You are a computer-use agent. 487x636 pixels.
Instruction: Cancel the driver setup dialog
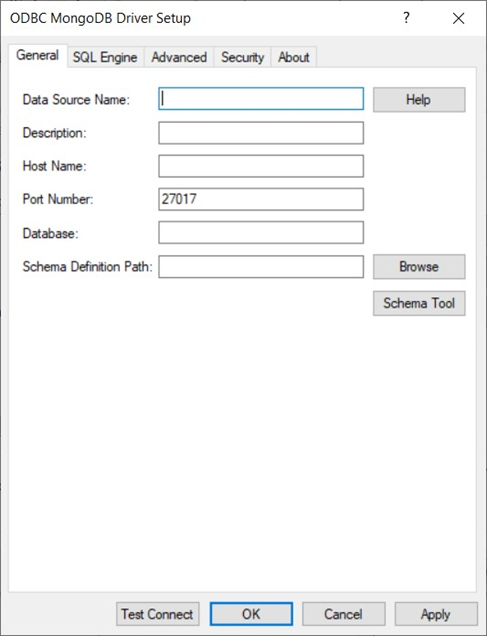[343, 614]
